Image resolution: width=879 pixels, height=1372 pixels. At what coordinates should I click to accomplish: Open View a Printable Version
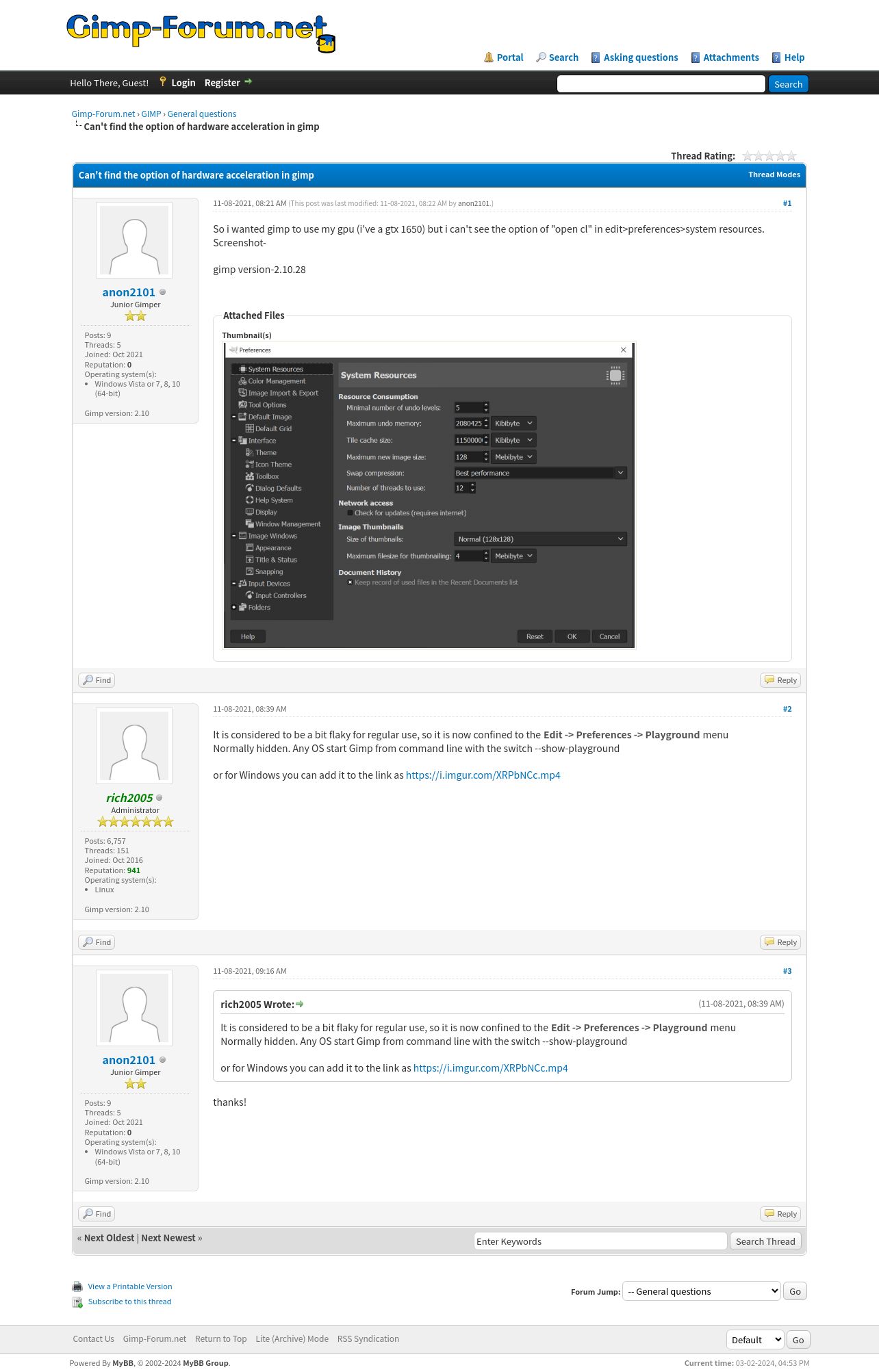pyautogui.click(x=130, y=1286)
